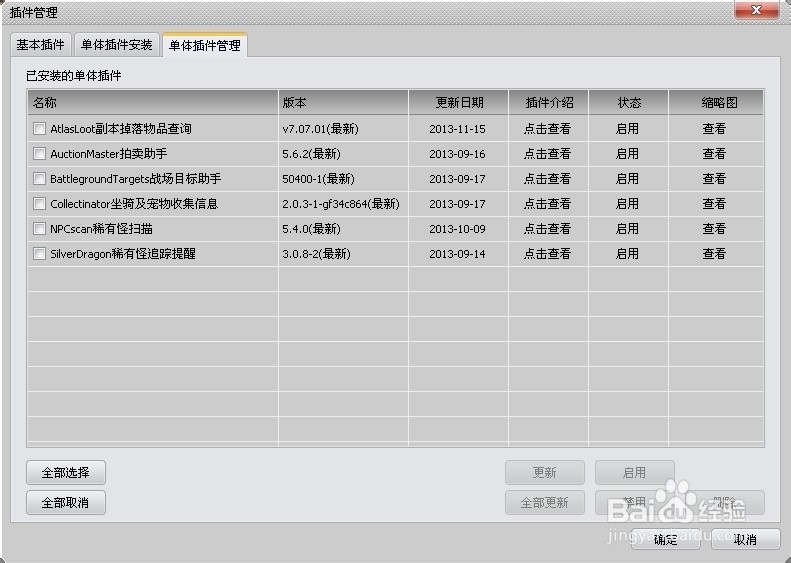Click the 启用 button below the table

click(635, 473)
